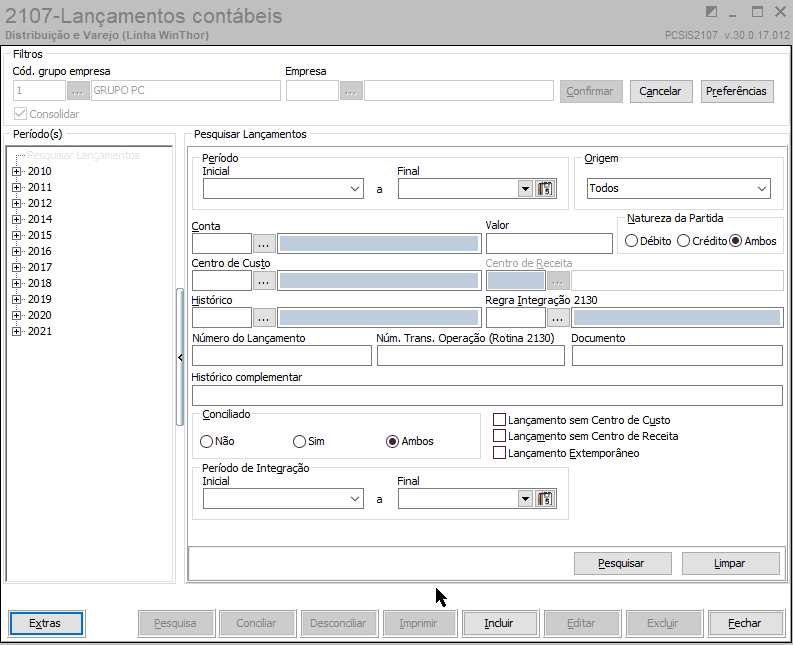Click the compact window icon in title bar
The width and height of the screenshot is (793, 645).
[x=711, y=12]
